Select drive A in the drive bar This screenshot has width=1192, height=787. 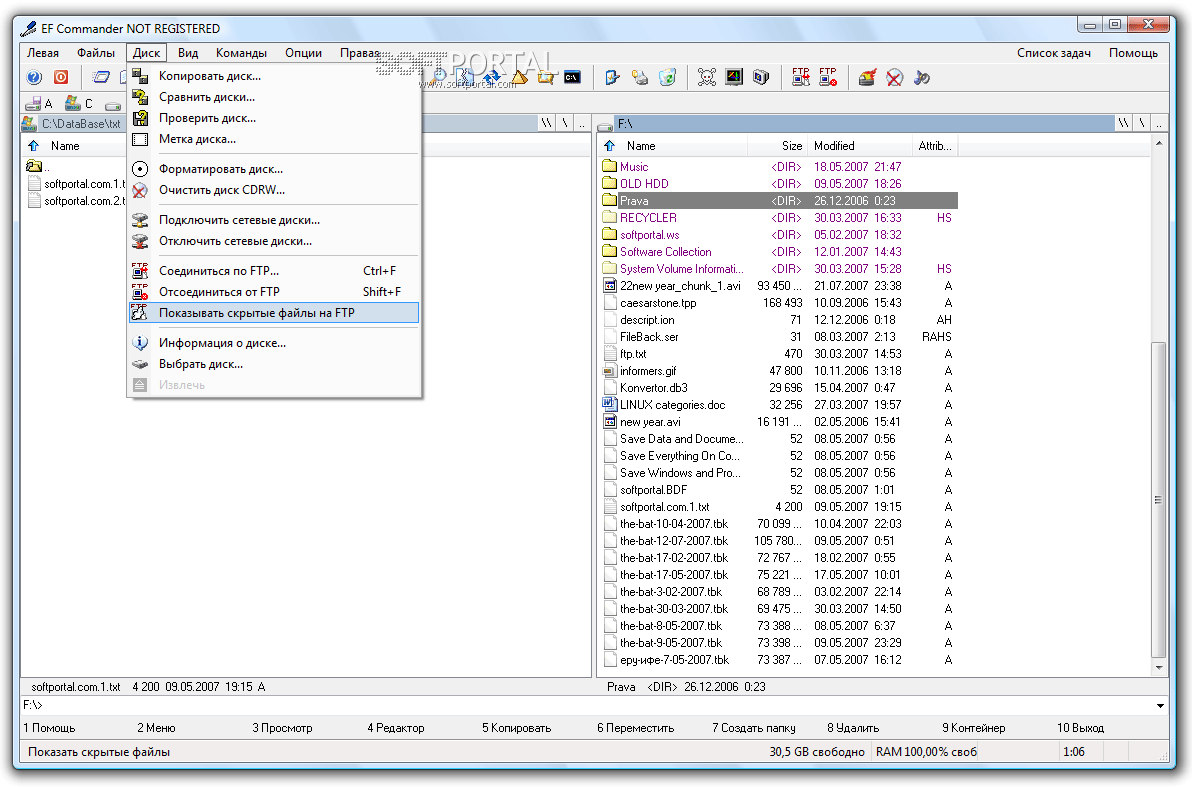(x=39, y=103)
